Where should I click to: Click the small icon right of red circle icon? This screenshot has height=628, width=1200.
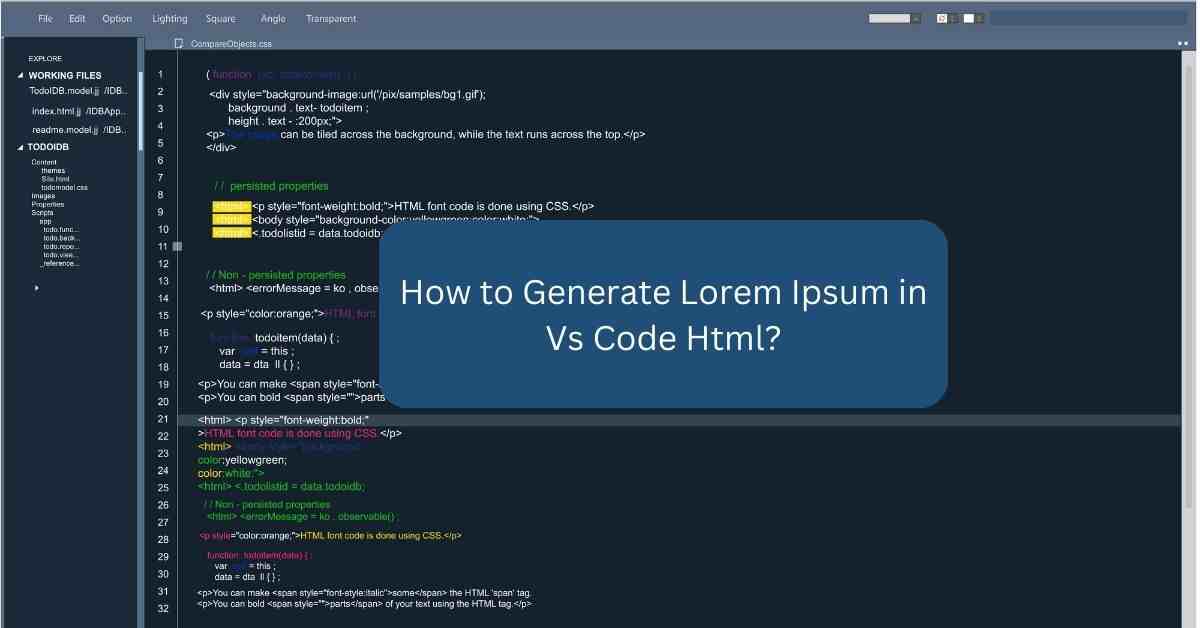point(954,18)
